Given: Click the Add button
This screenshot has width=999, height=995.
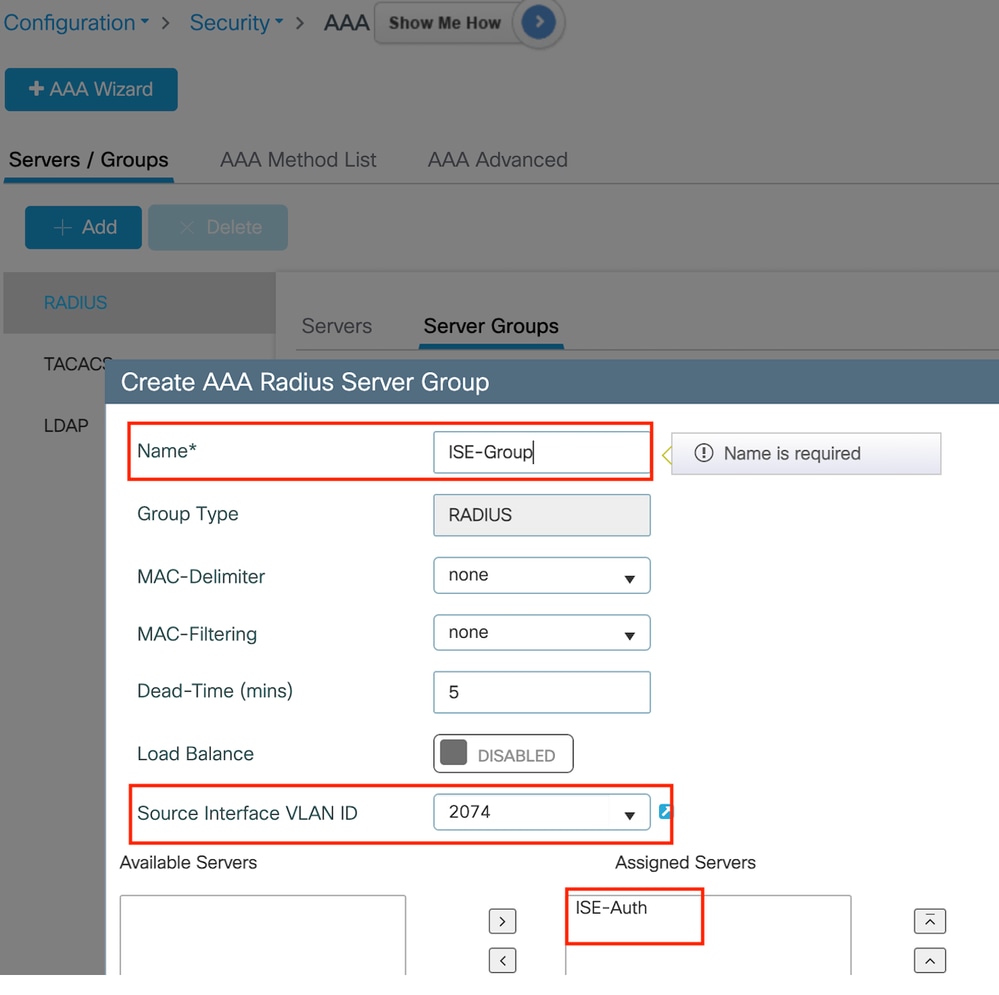Looking at the screenshot, I should click(x=83, y=227).
